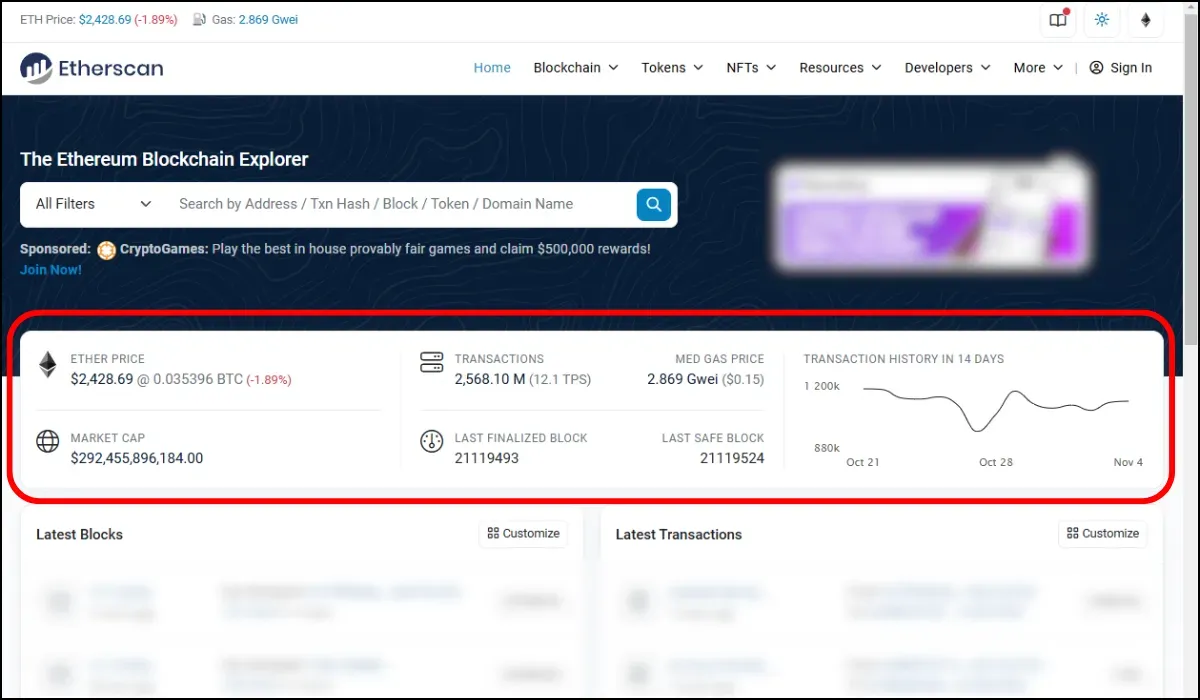
Task: Click the Market Cap globe icon
Action: coord(48,441)
